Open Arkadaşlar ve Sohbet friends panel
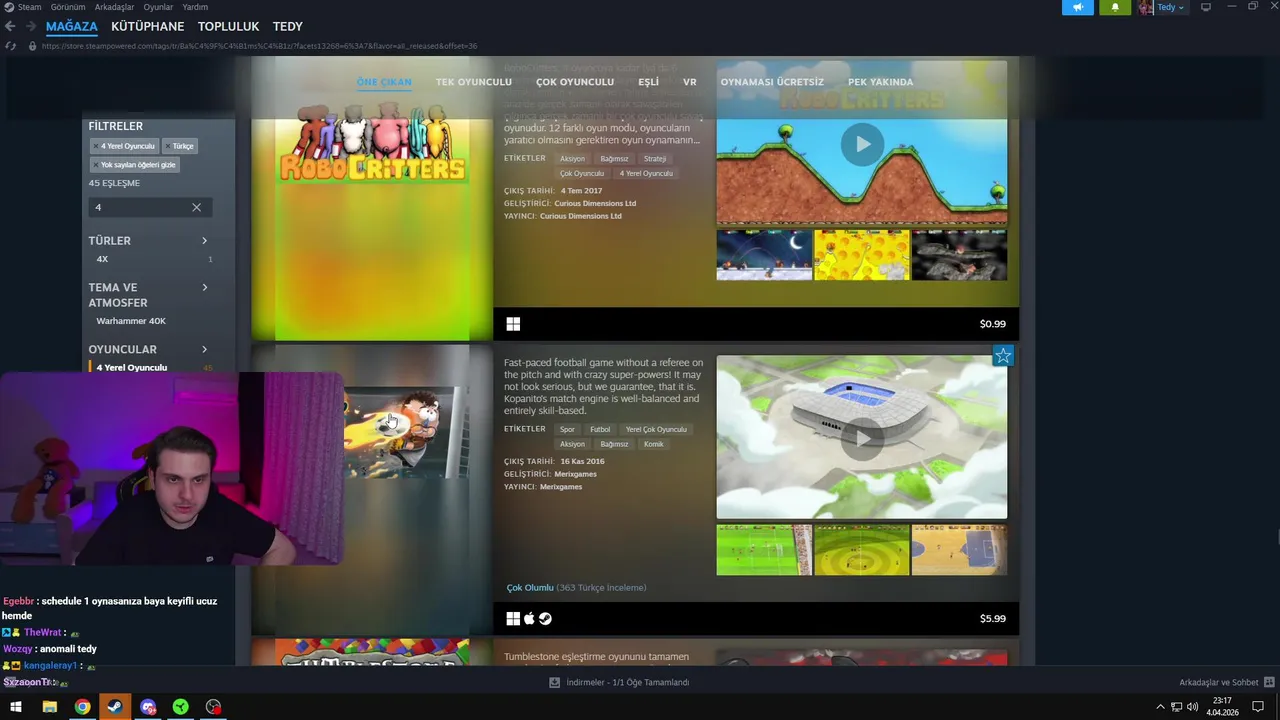Screen dimensions: 1280x720 pos(1226,683)
